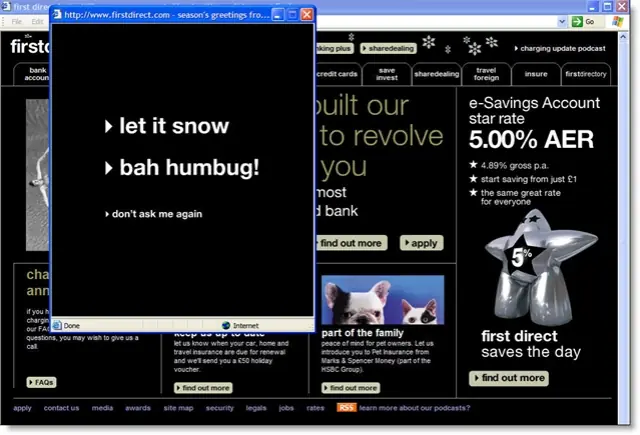Open the firstdirectory tab
This screenshot has height=435, width=640.
pos(586,74)
